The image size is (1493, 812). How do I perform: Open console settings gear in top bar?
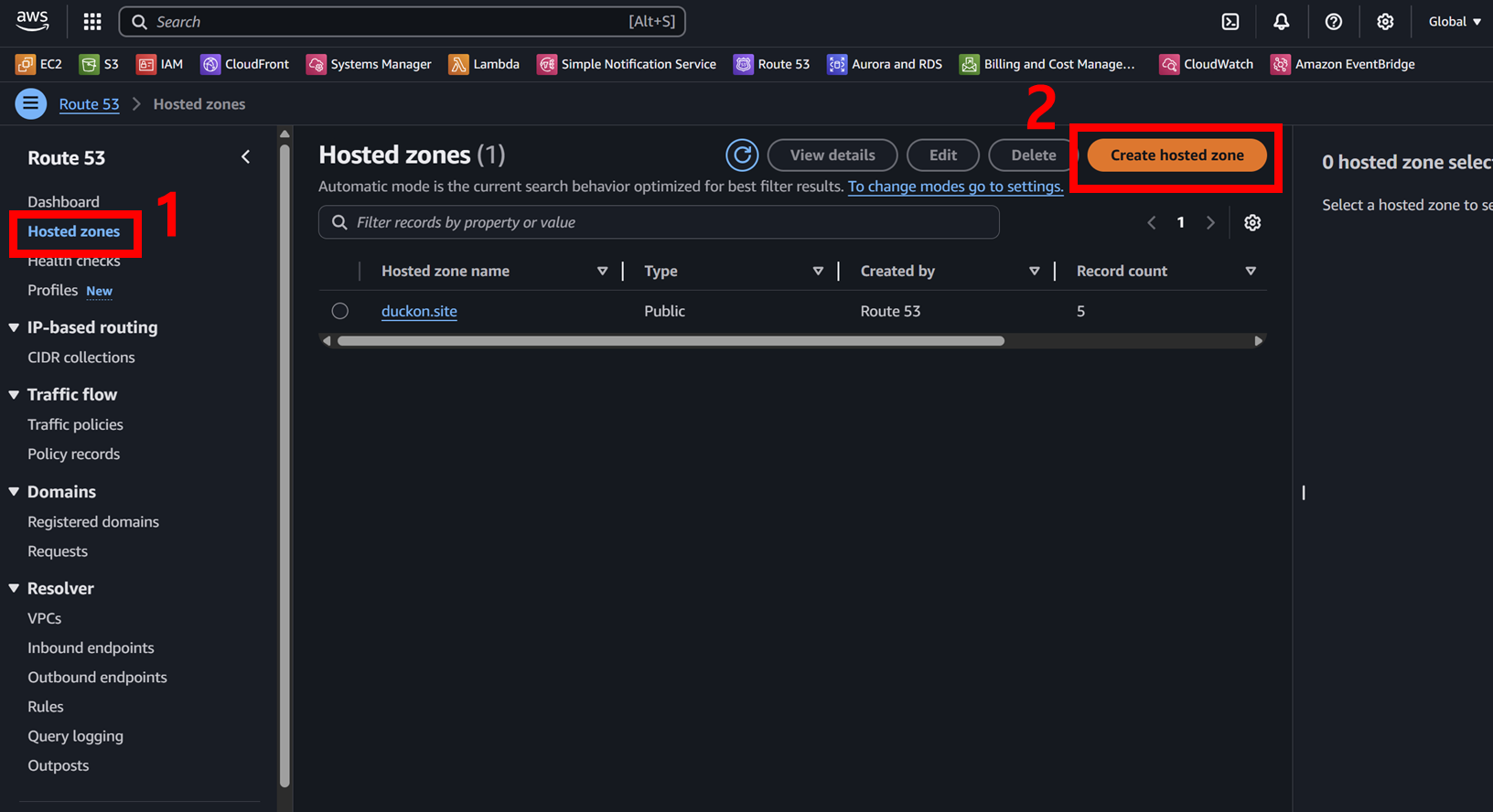pyautogui.click(x=1385, y=21)
